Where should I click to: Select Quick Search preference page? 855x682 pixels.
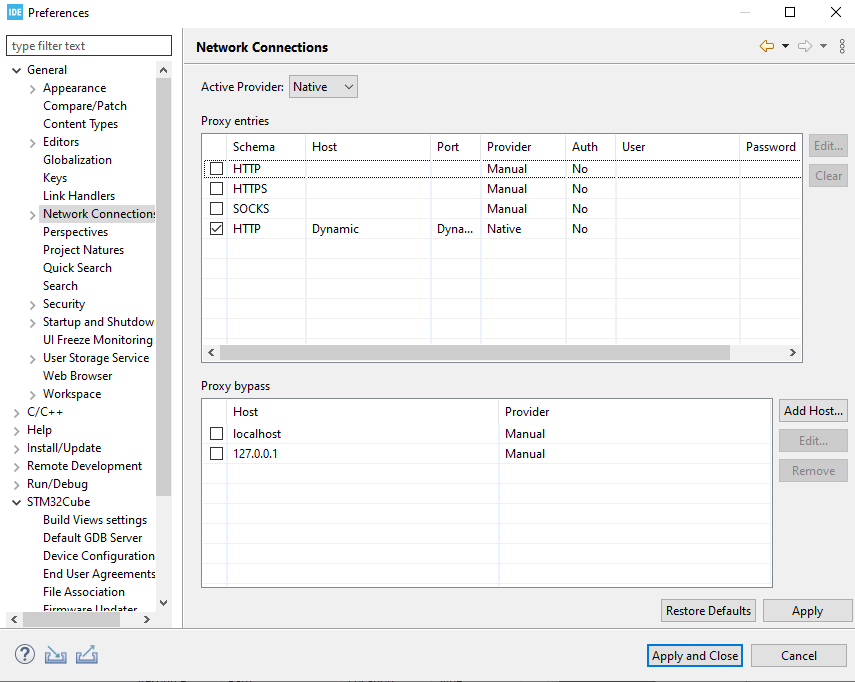coord(77,268)
